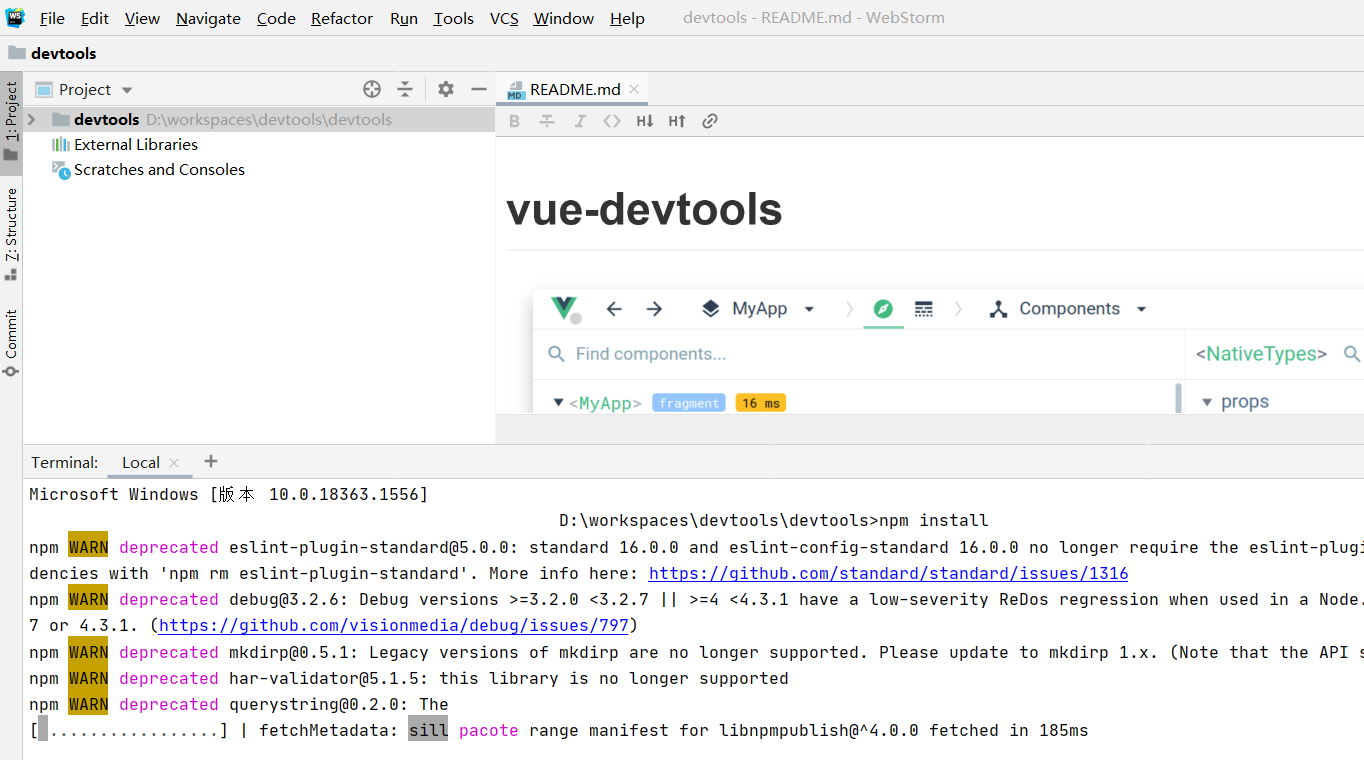Collapse all in Project panel
The width and height of the screenshot is (1364, 760).
click(x=405, y=89)
